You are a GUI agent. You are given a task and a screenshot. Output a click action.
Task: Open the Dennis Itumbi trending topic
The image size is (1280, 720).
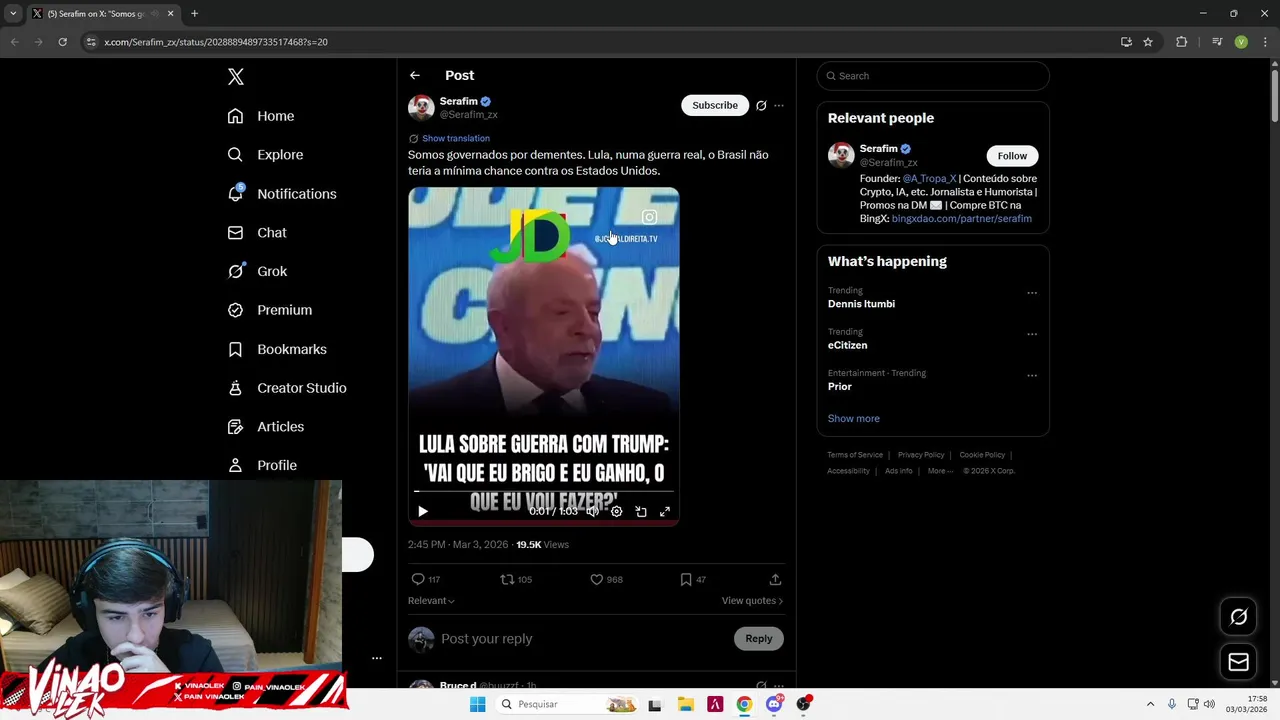click(861, 304)
